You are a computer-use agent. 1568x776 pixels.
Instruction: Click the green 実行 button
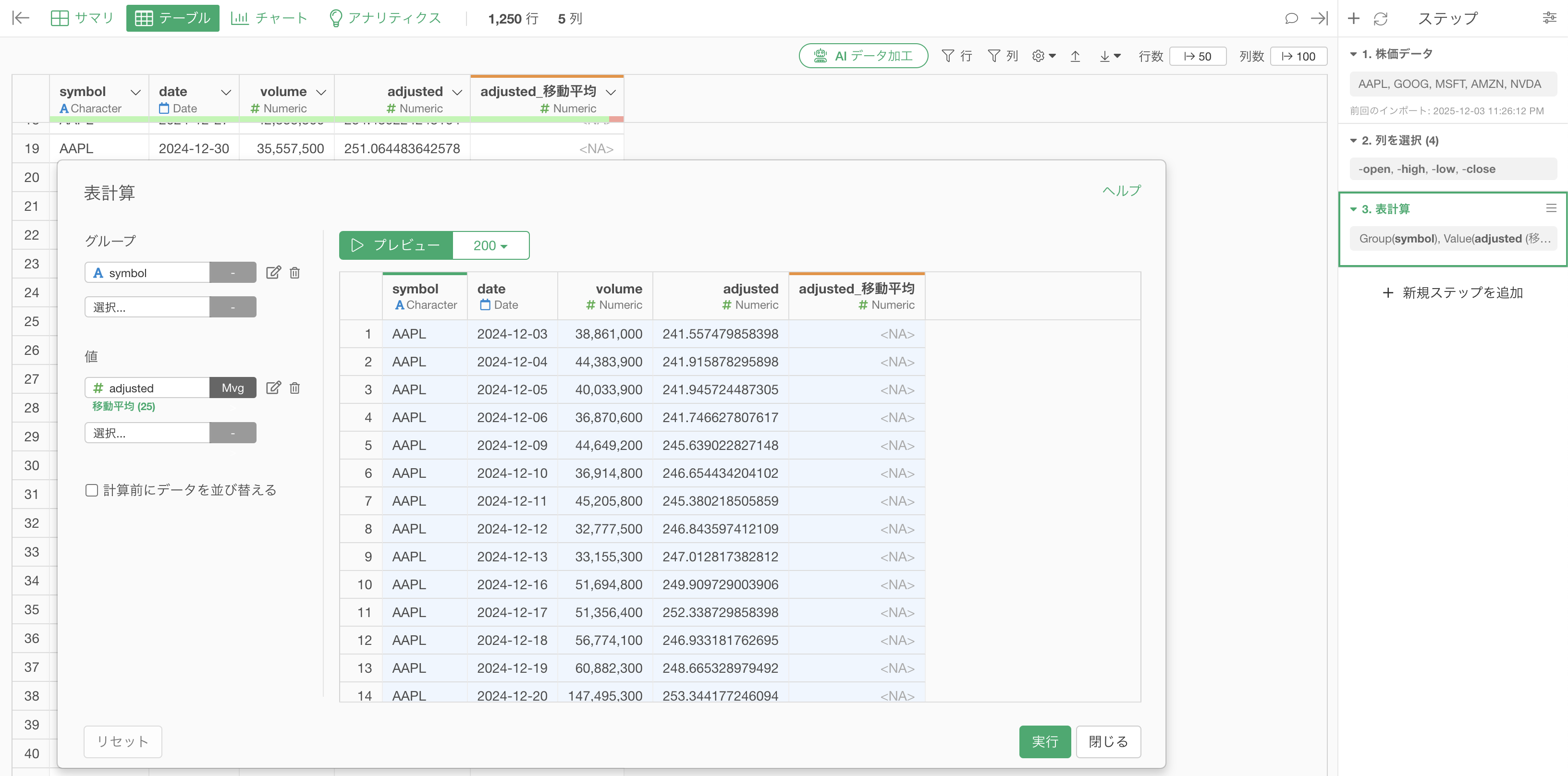pyautogui.click(x=1044, y=741)
